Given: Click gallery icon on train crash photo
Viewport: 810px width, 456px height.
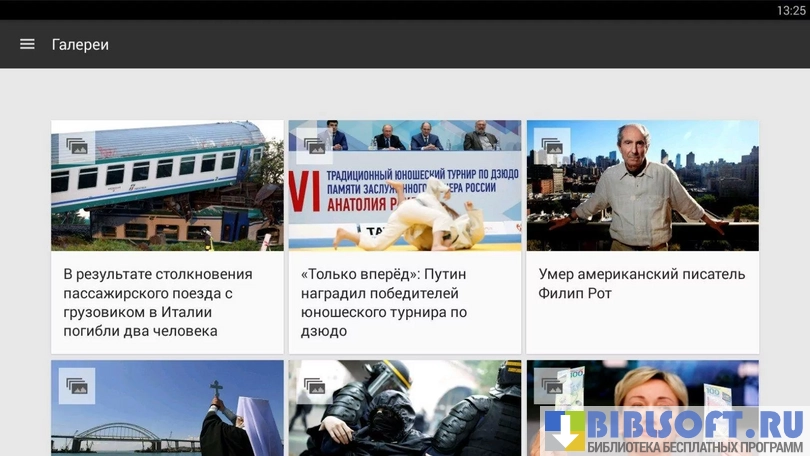Looking at the screenshot, I should click(77, 146).
